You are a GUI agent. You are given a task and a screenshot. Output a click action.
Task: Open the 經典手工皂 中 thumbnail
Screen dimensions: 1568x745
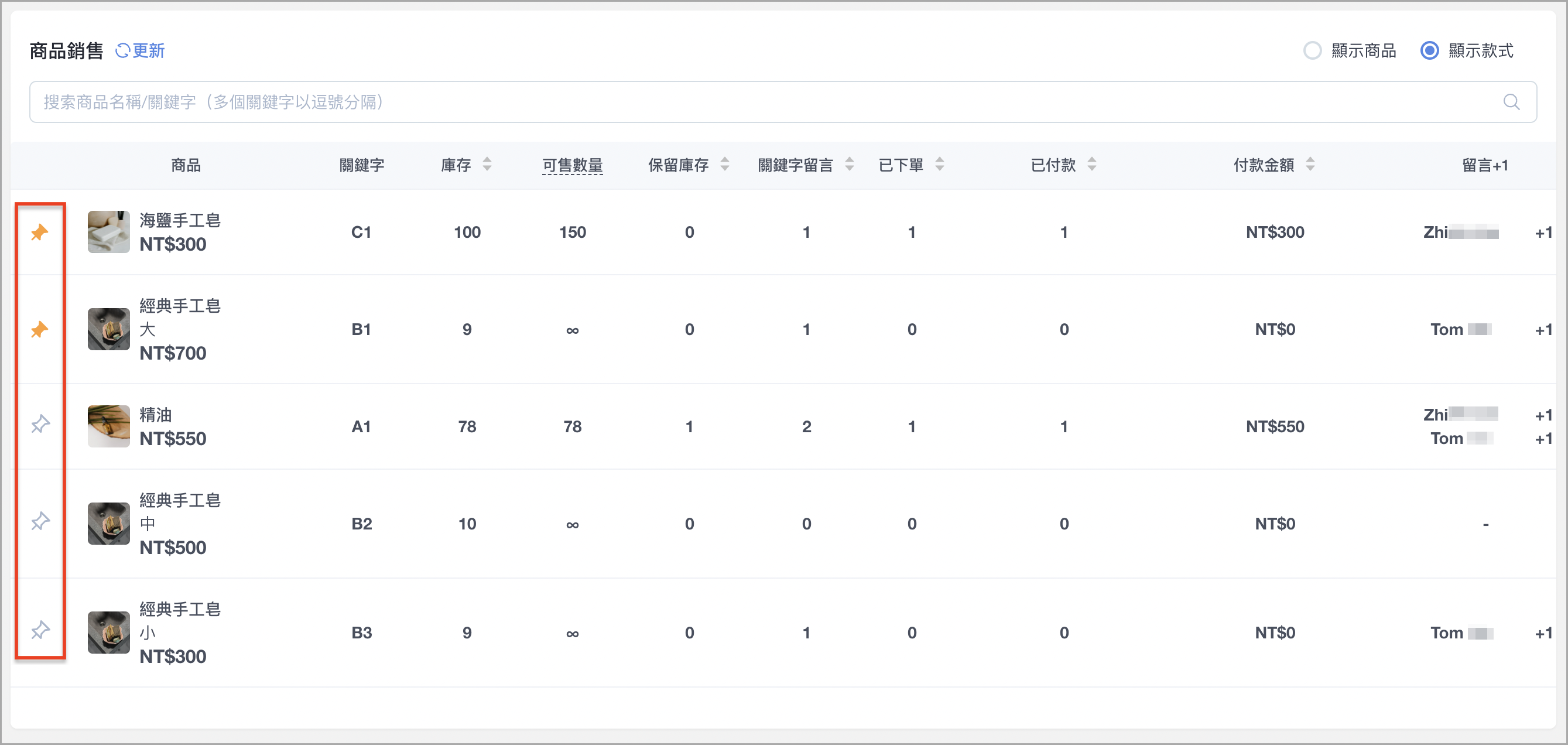108,524
